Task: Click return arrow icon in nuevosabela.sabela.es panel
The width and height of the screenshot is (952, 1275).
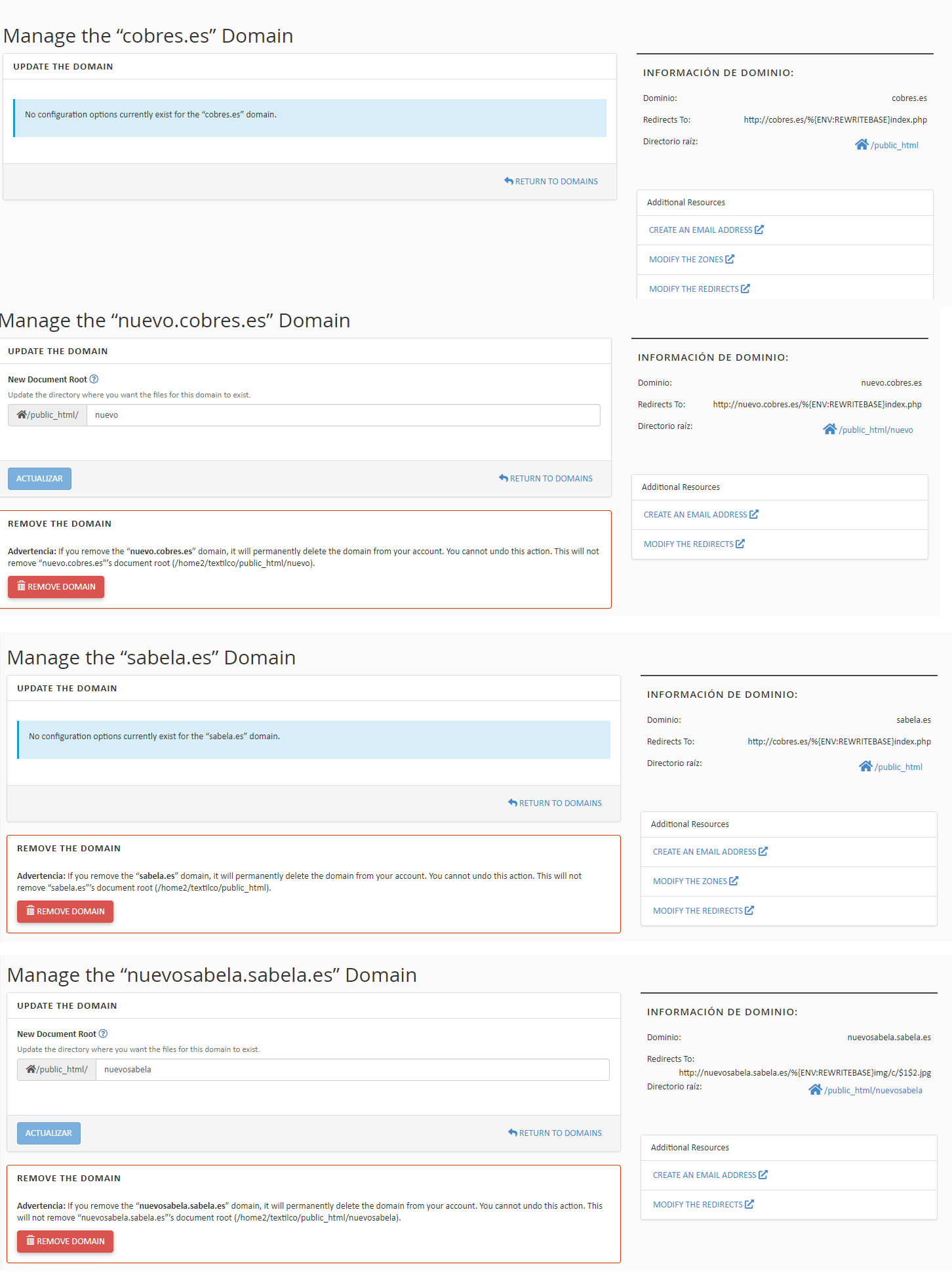Action: click(513, 1133)
